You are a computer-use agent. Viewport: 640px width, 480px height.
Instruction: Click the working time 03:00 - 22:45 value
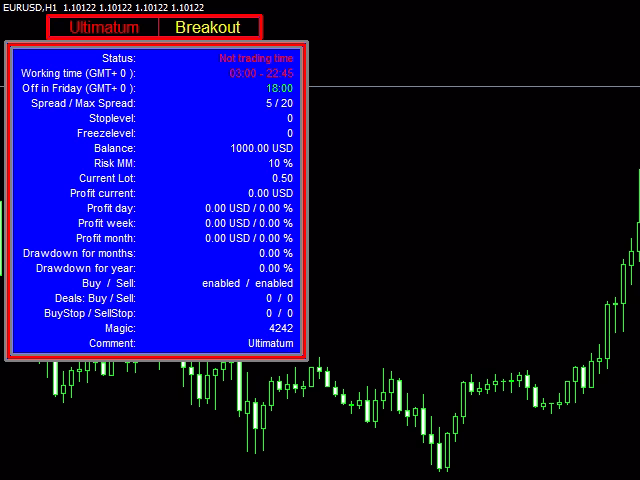261,73
